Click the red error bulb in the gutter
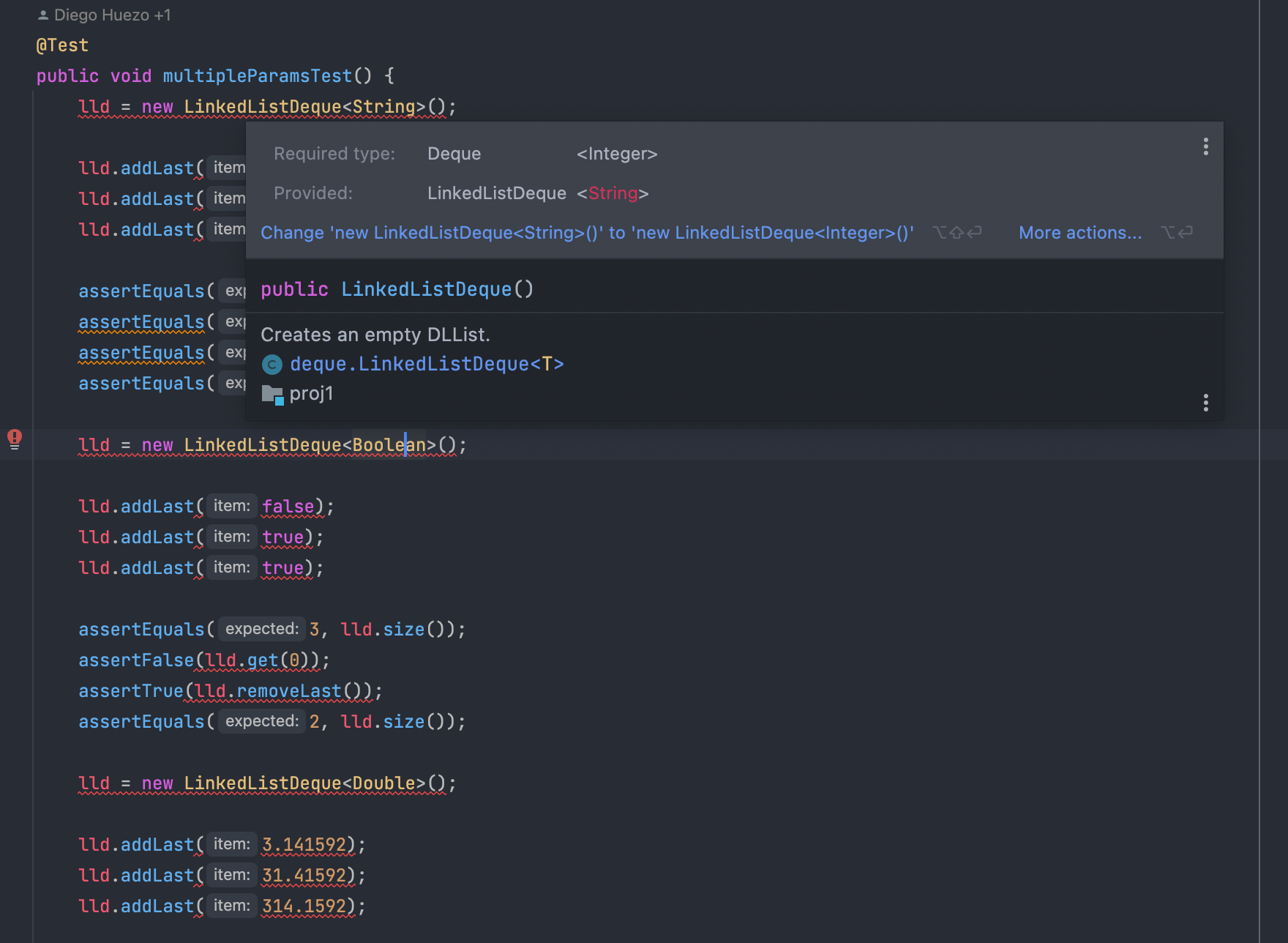Screen dimensions: 1288x943 coord(15,439)
